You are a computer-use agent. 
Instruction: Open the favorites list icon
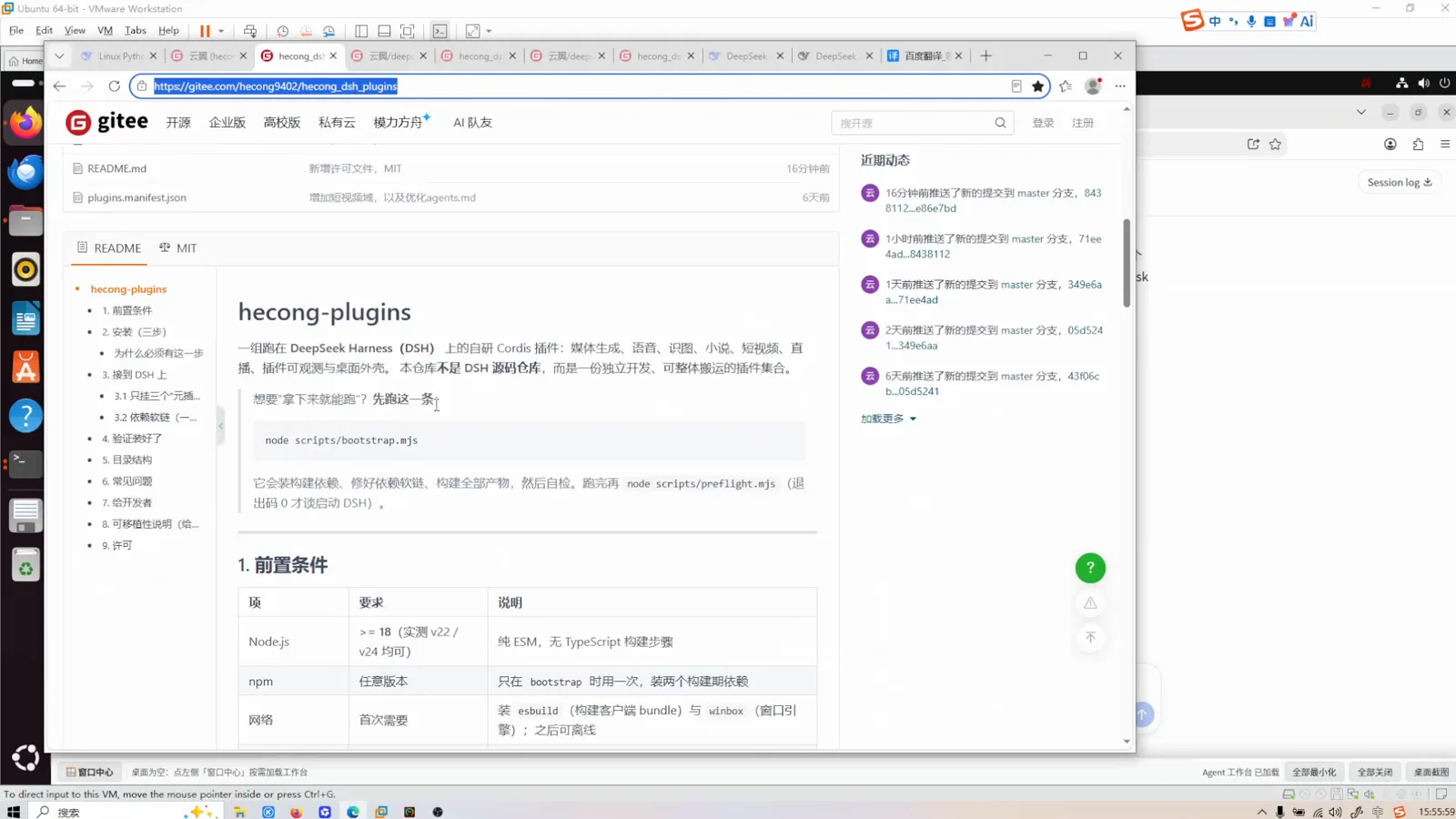[1066, 86]
